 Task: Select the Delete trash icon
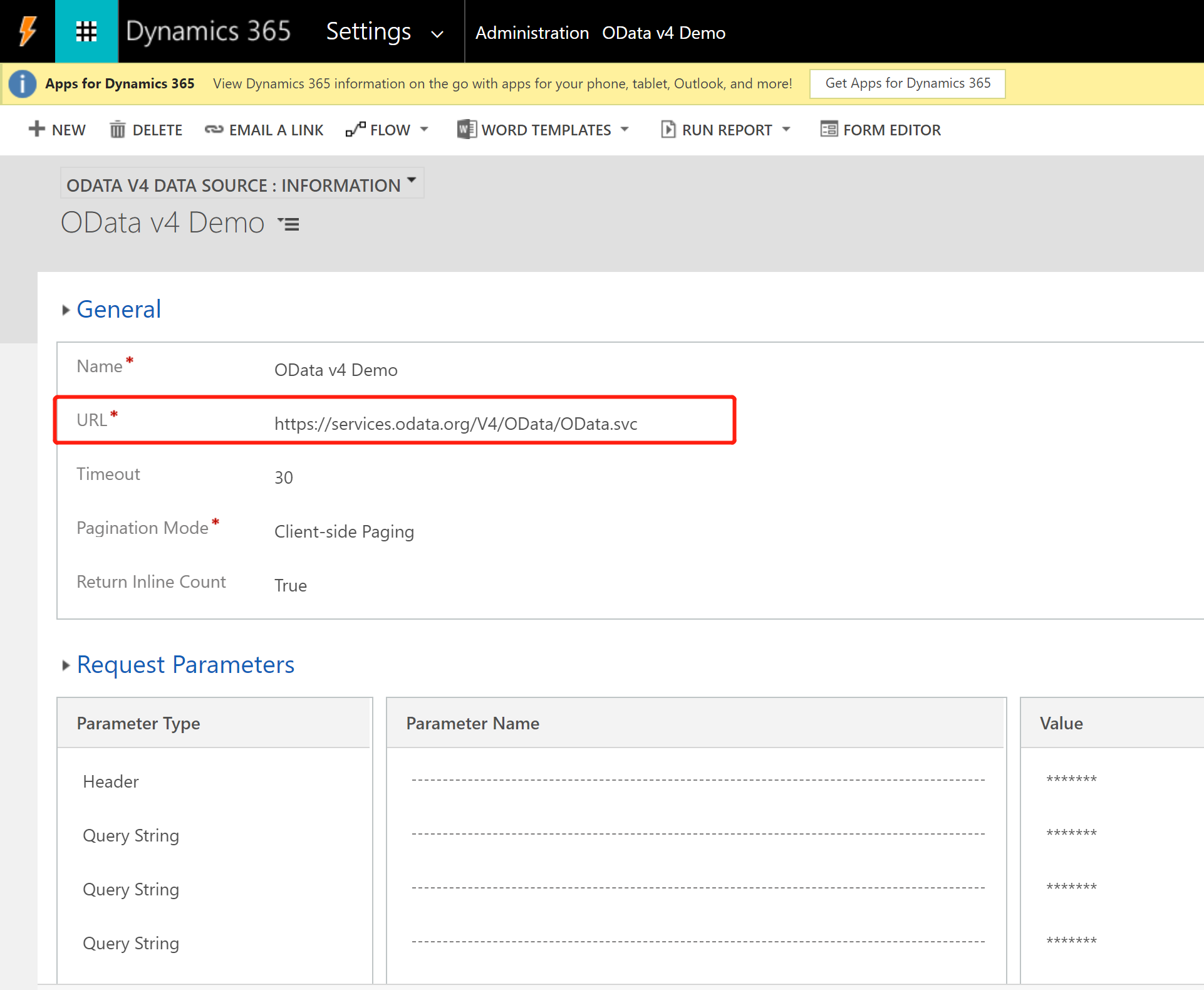pyautogui.click(x=118, y=130)
